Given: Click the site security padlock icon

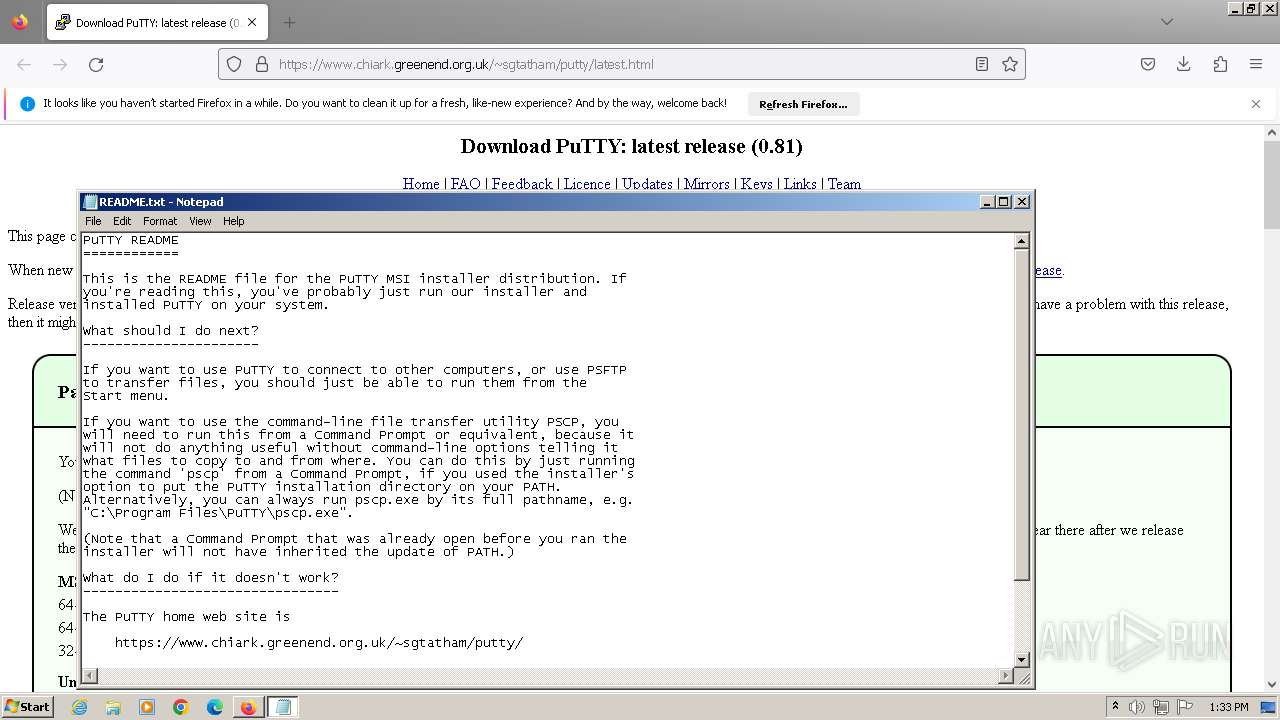Looking at the screenshot, I should tap(262, 64).
